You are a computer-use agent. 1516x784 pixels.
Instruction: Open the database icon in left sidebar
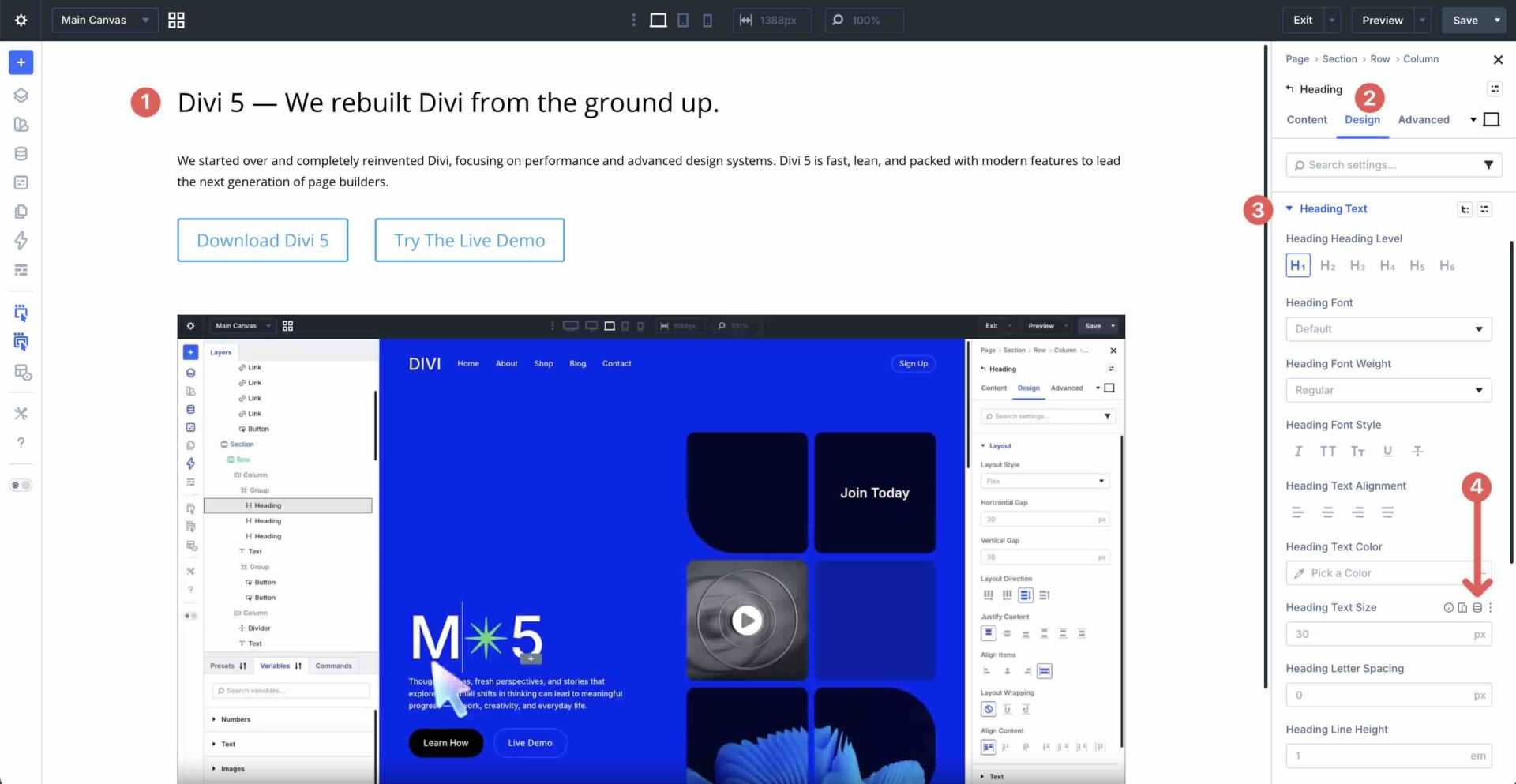coord(21,154)
